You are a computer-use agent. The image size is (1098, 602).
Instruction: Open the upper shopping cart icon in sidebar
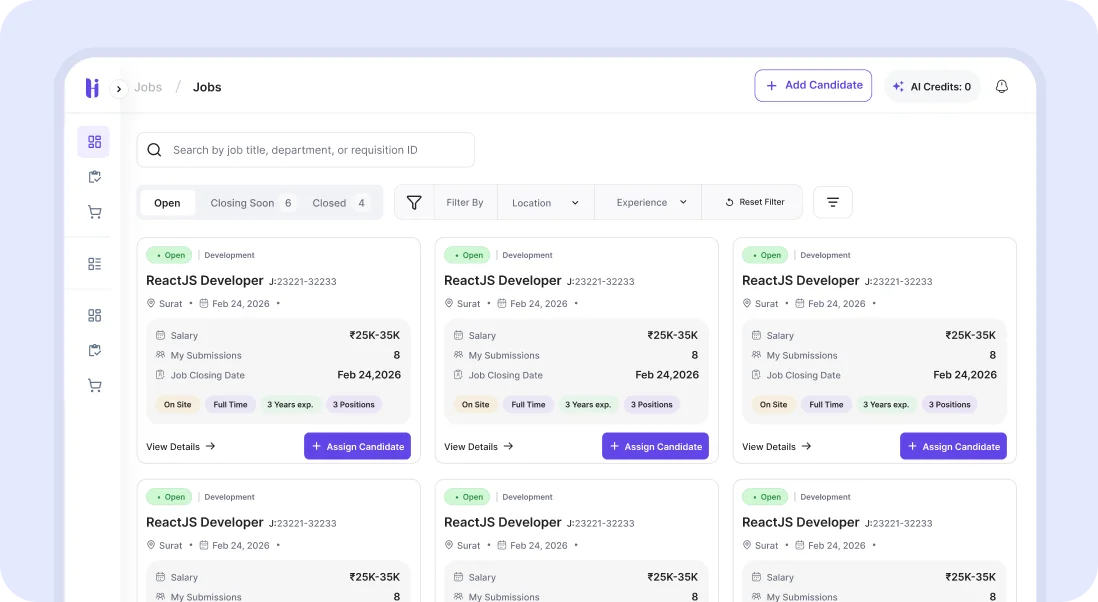(x=94, y=212)
